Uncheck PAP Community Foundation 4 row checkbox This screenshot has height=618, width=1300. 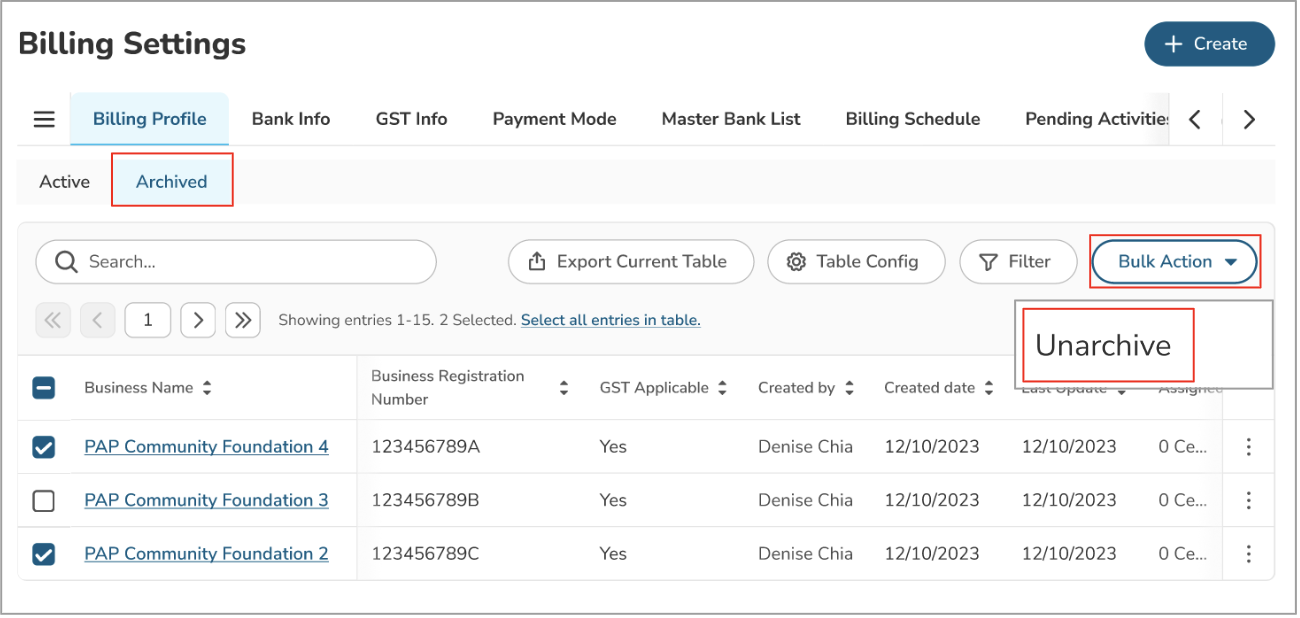pos(44,447)
